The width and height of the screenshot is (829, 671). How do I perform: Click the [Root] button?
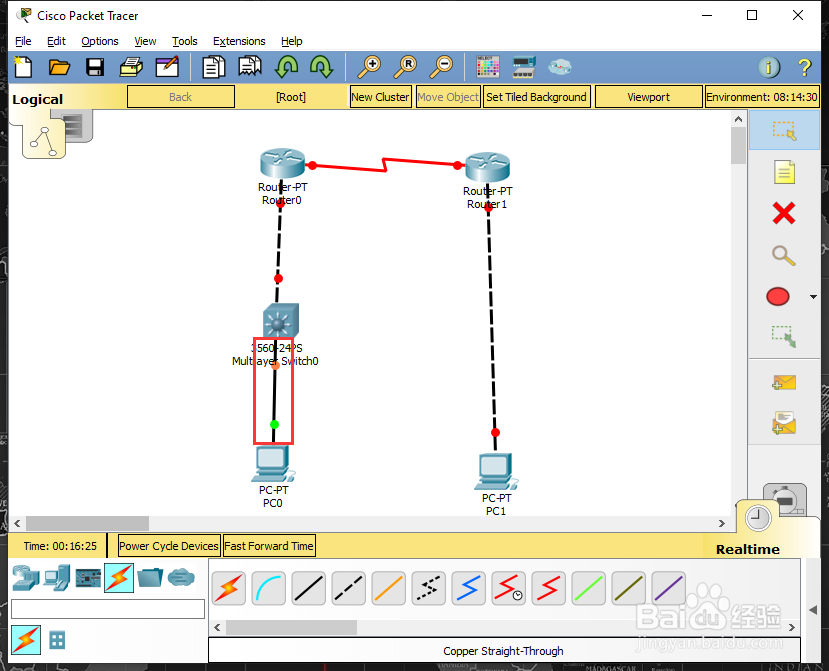291,97
